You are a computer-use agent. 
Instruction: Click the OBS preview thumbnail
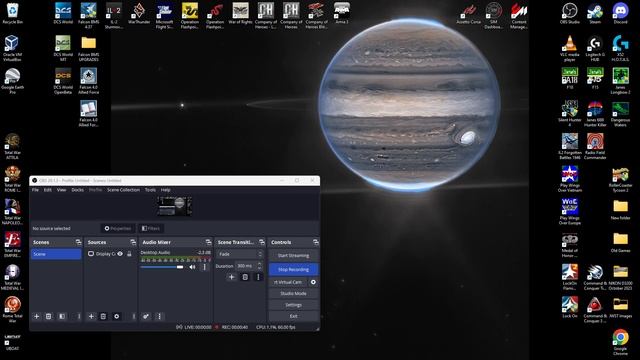click(175, 206)
